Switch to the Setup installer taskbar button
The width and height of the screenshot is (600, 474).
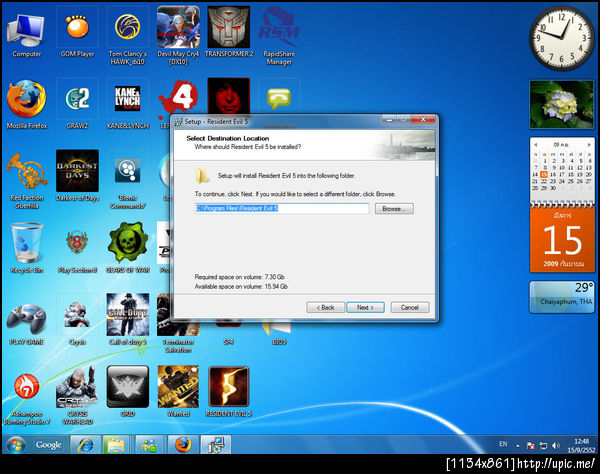pos(216,445)
